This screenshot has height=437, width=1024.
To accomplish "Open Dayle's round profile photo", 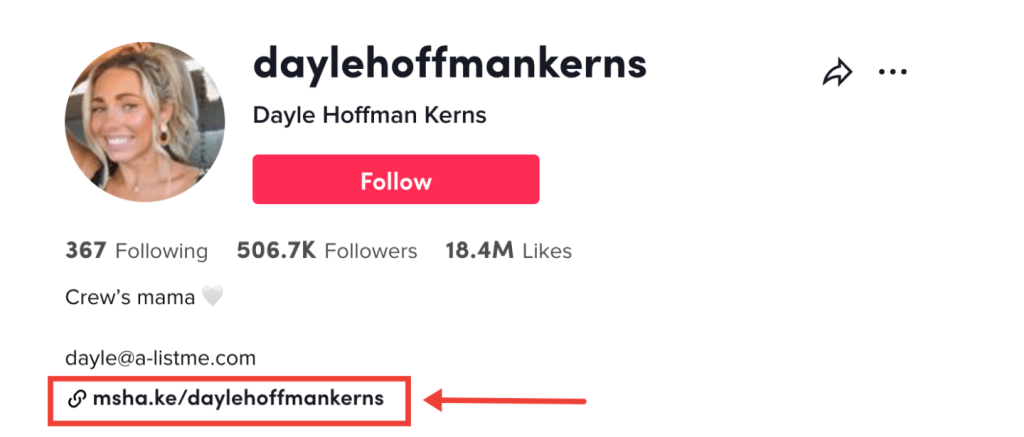I will point(131,121).
